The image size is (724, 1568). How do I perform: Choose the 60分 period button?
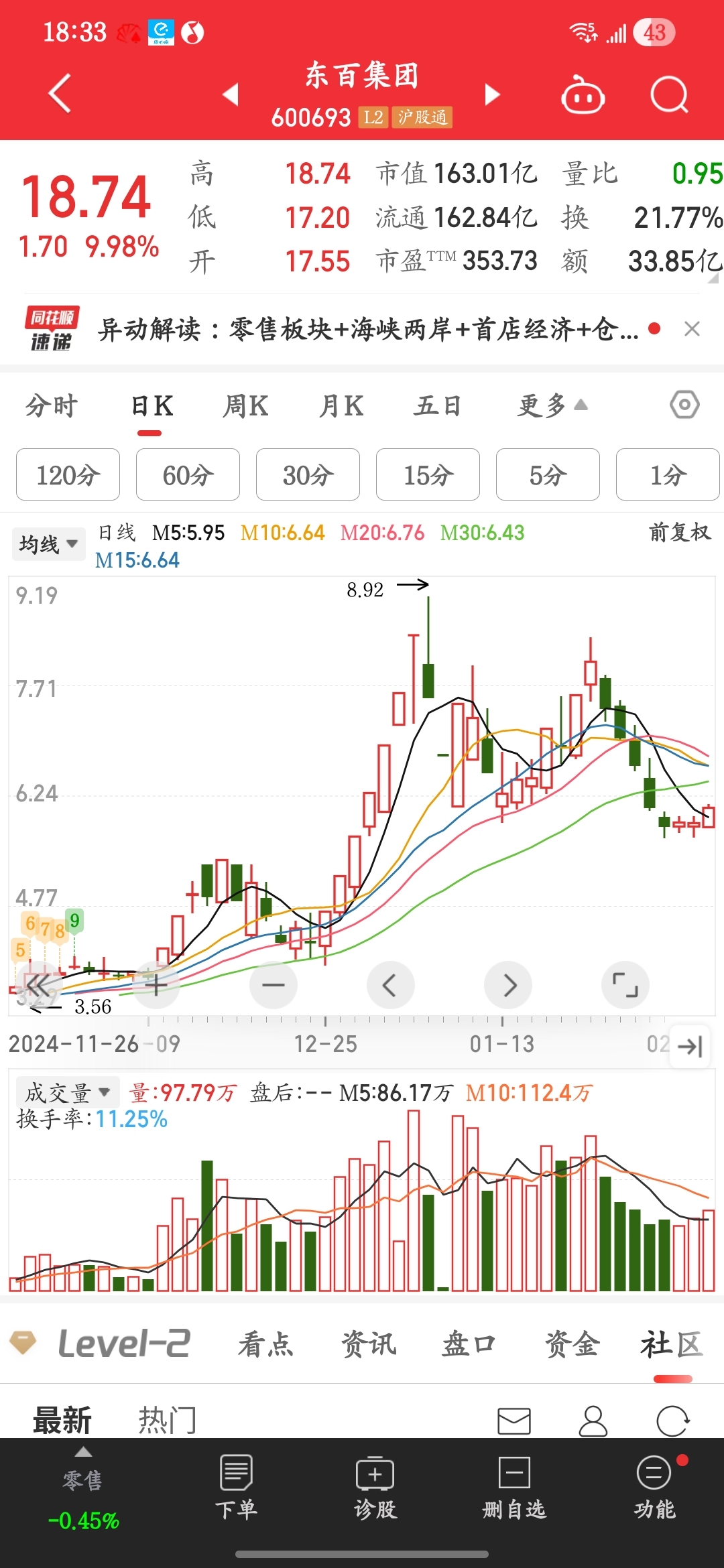click(x=188, y=474)
